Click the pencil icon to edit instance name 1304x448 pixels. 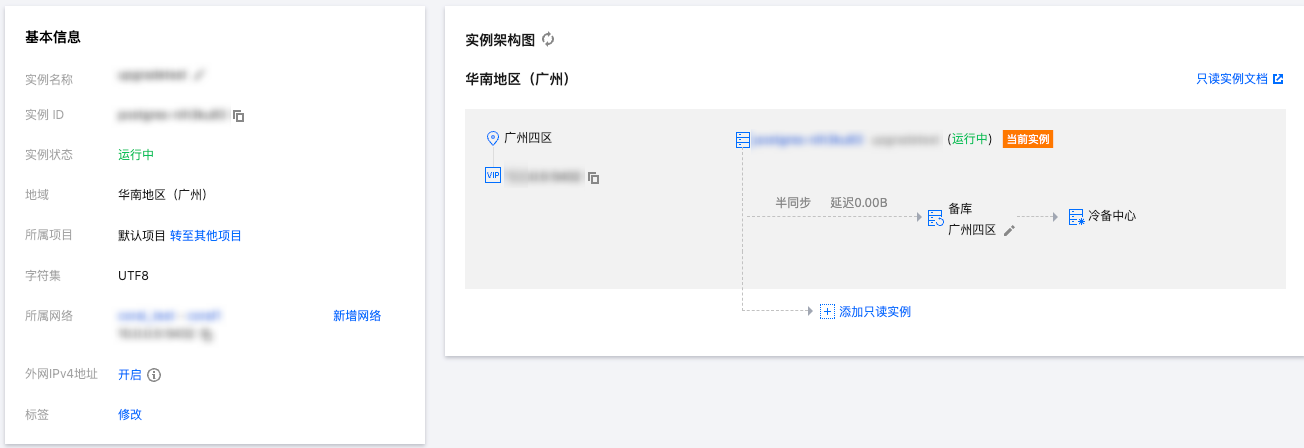pos(199,75)
